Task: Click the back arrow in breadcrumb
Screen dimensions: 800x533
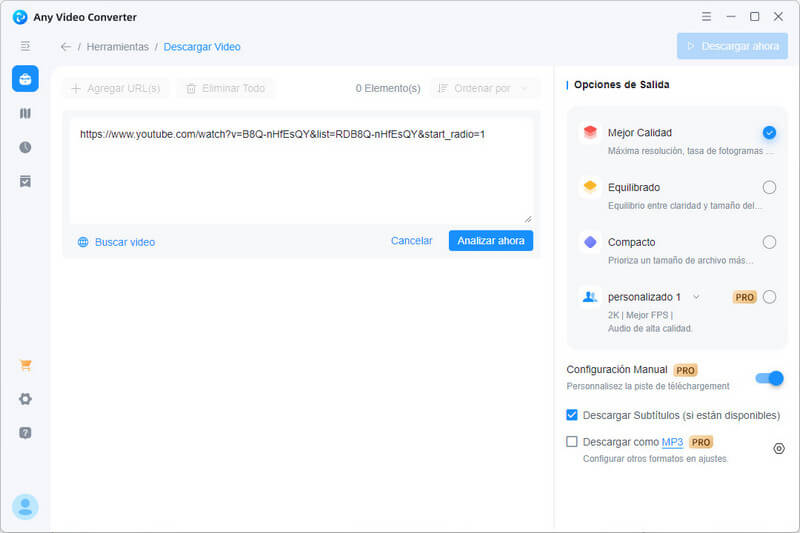Action: pos(66,47)
